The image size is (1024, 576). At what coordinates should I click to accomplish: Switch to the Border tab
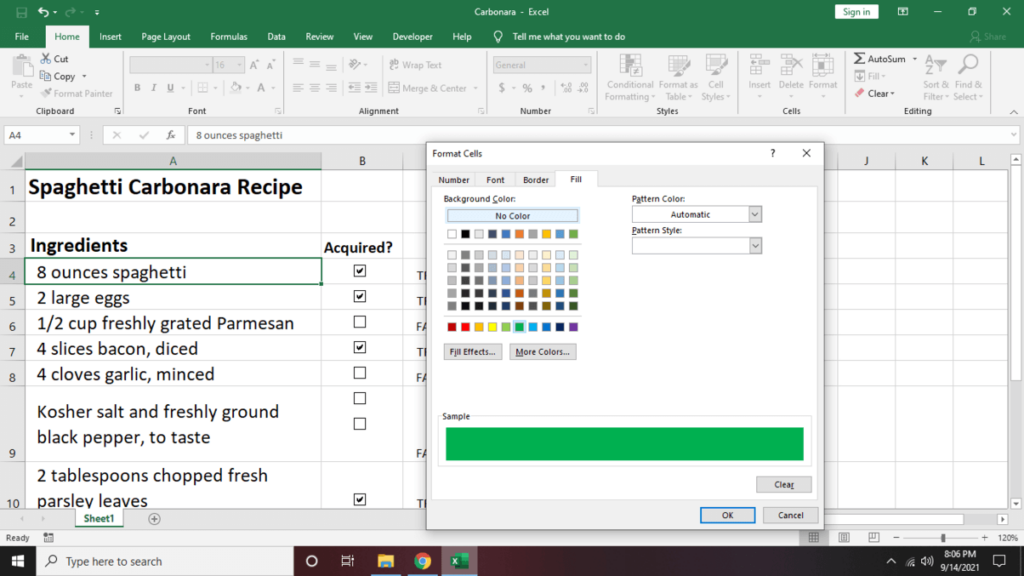click(x=536, y=180)
